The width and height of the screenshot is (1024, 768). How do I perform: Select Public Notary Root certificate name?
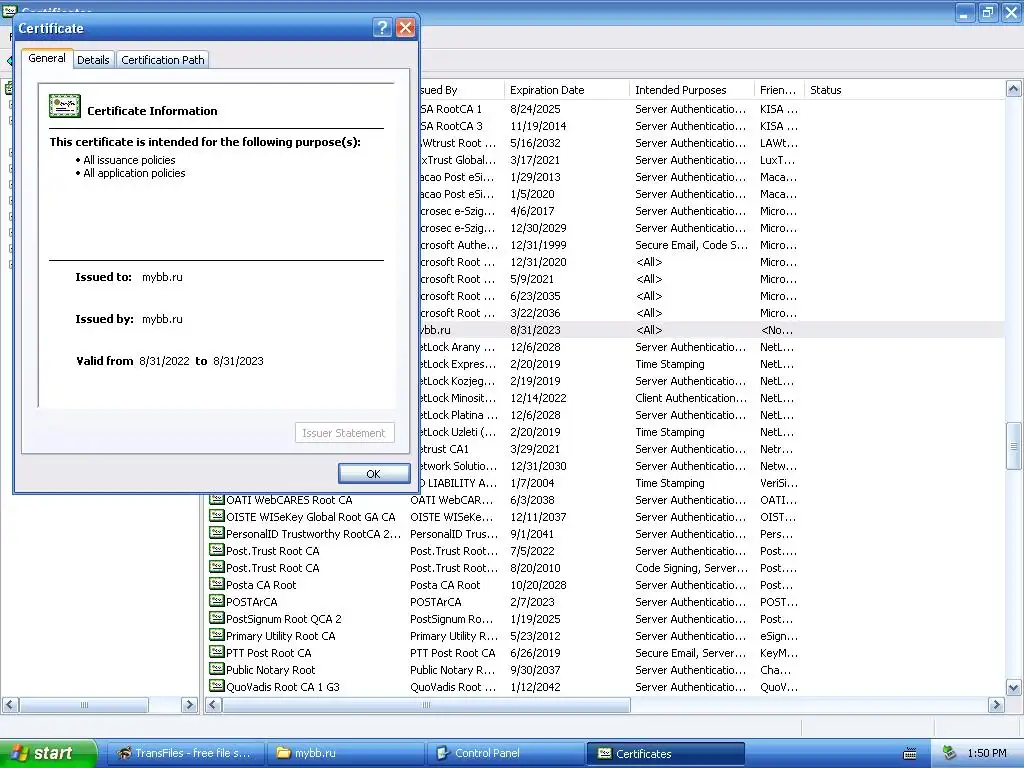click(x=270, y=670)
